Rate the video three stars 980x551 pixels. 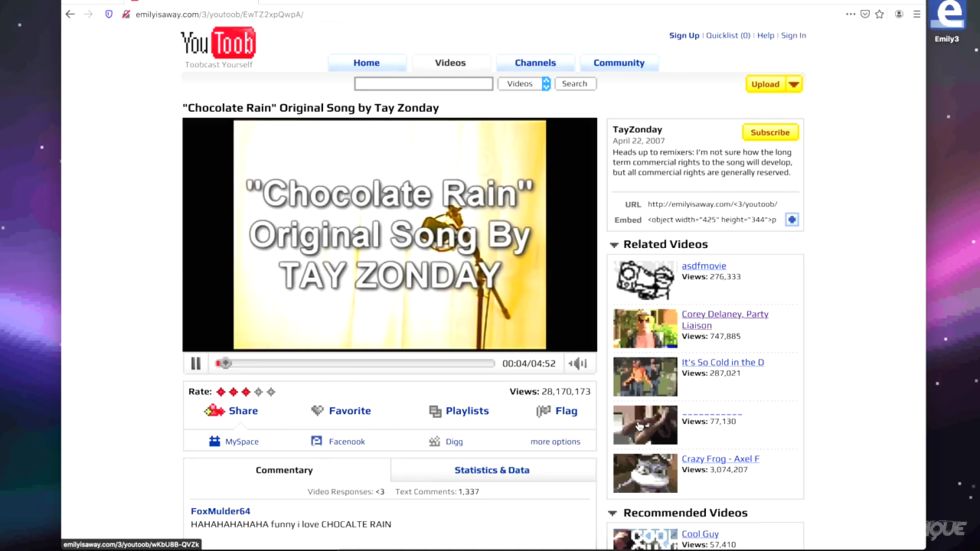246,392
